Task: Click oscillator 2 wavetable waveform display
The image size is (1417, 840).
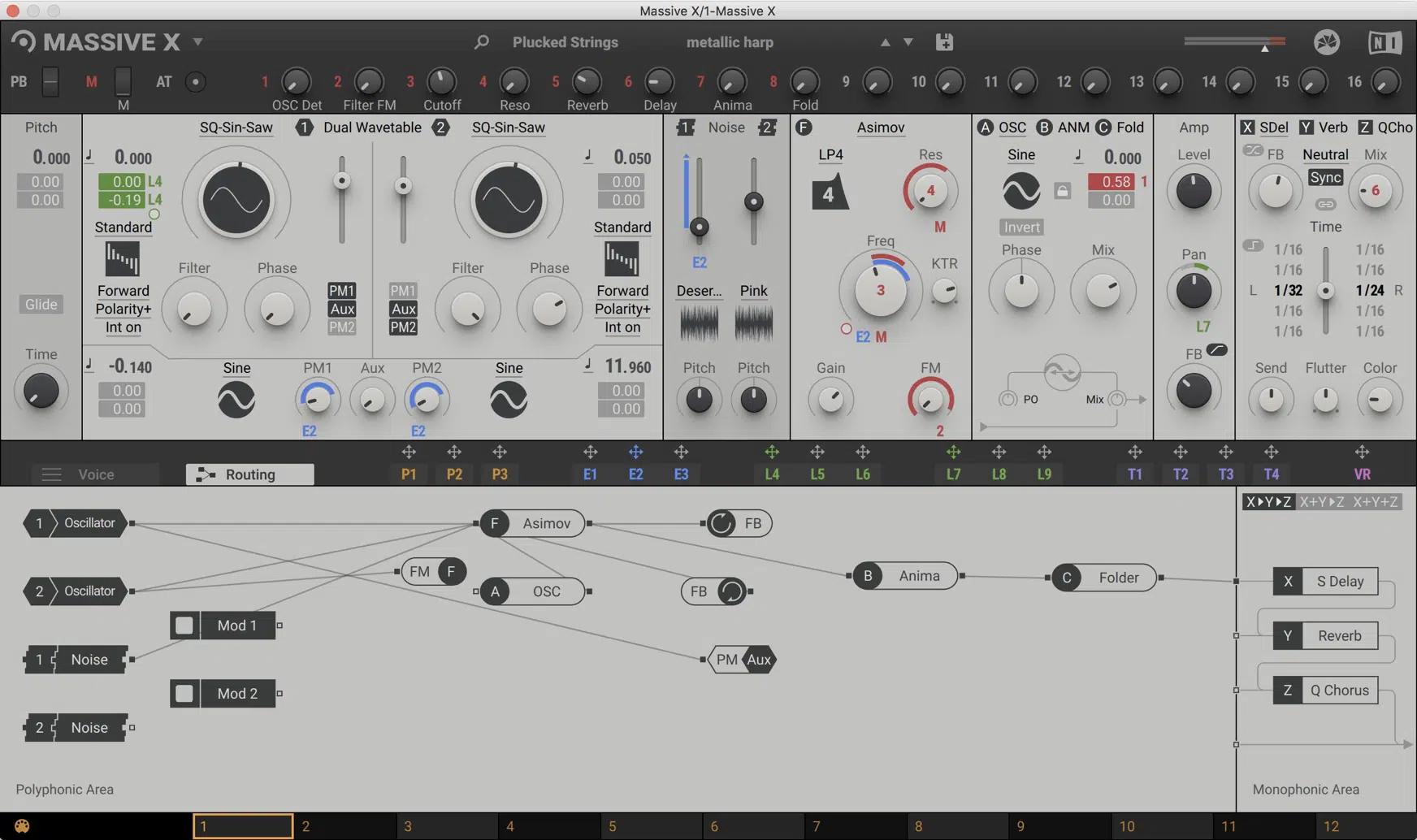Action: point(509,199)
